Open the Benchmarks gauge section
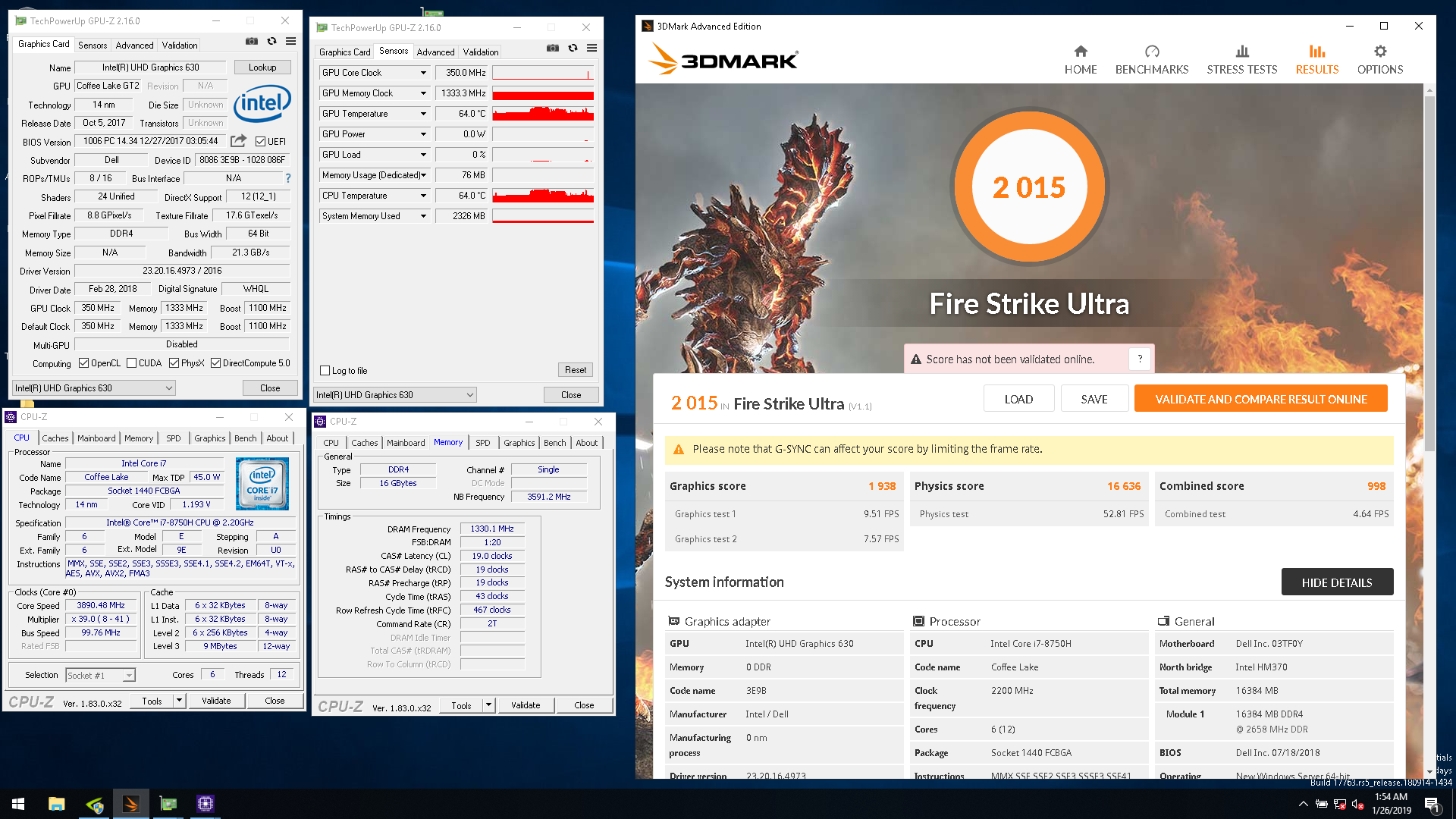 1152,60
